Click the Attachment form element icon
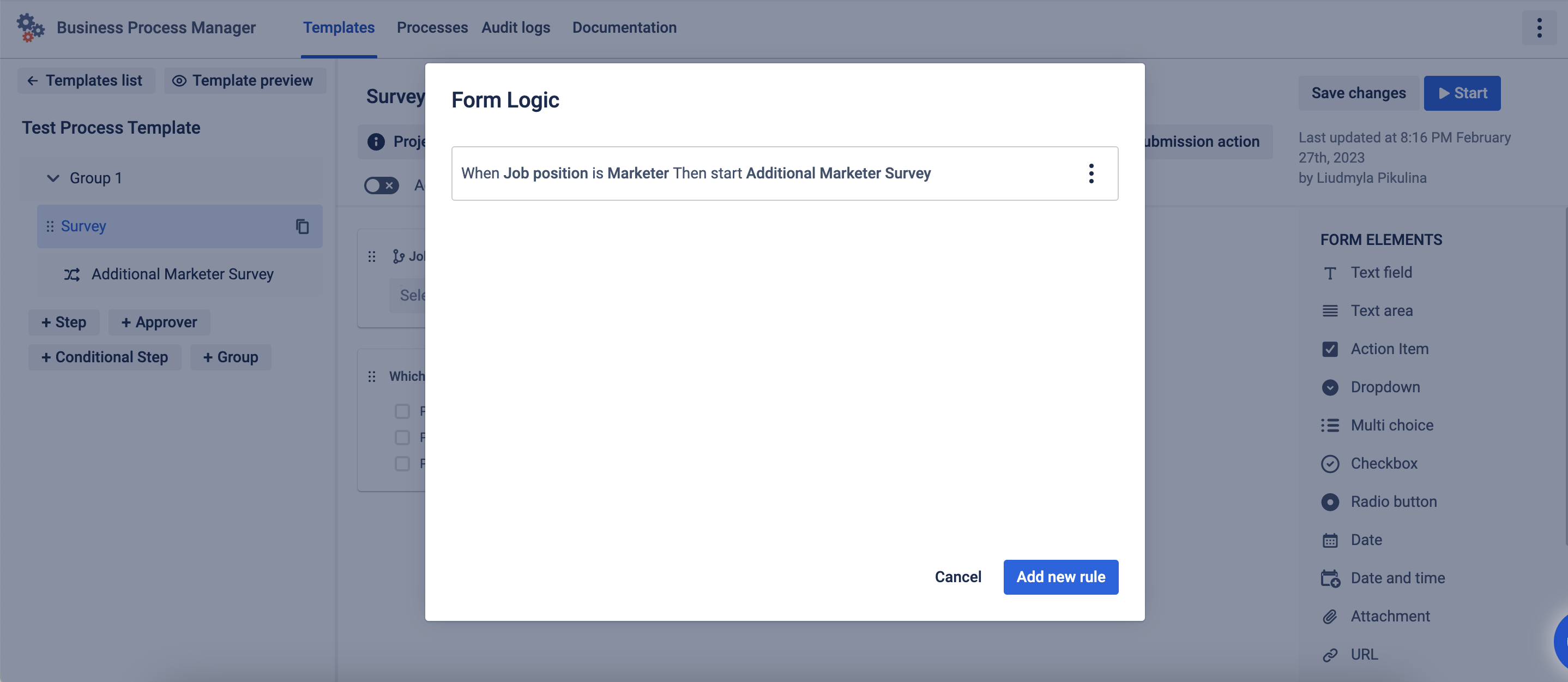Screen dimensions: 1568x682 (1329, 616)
